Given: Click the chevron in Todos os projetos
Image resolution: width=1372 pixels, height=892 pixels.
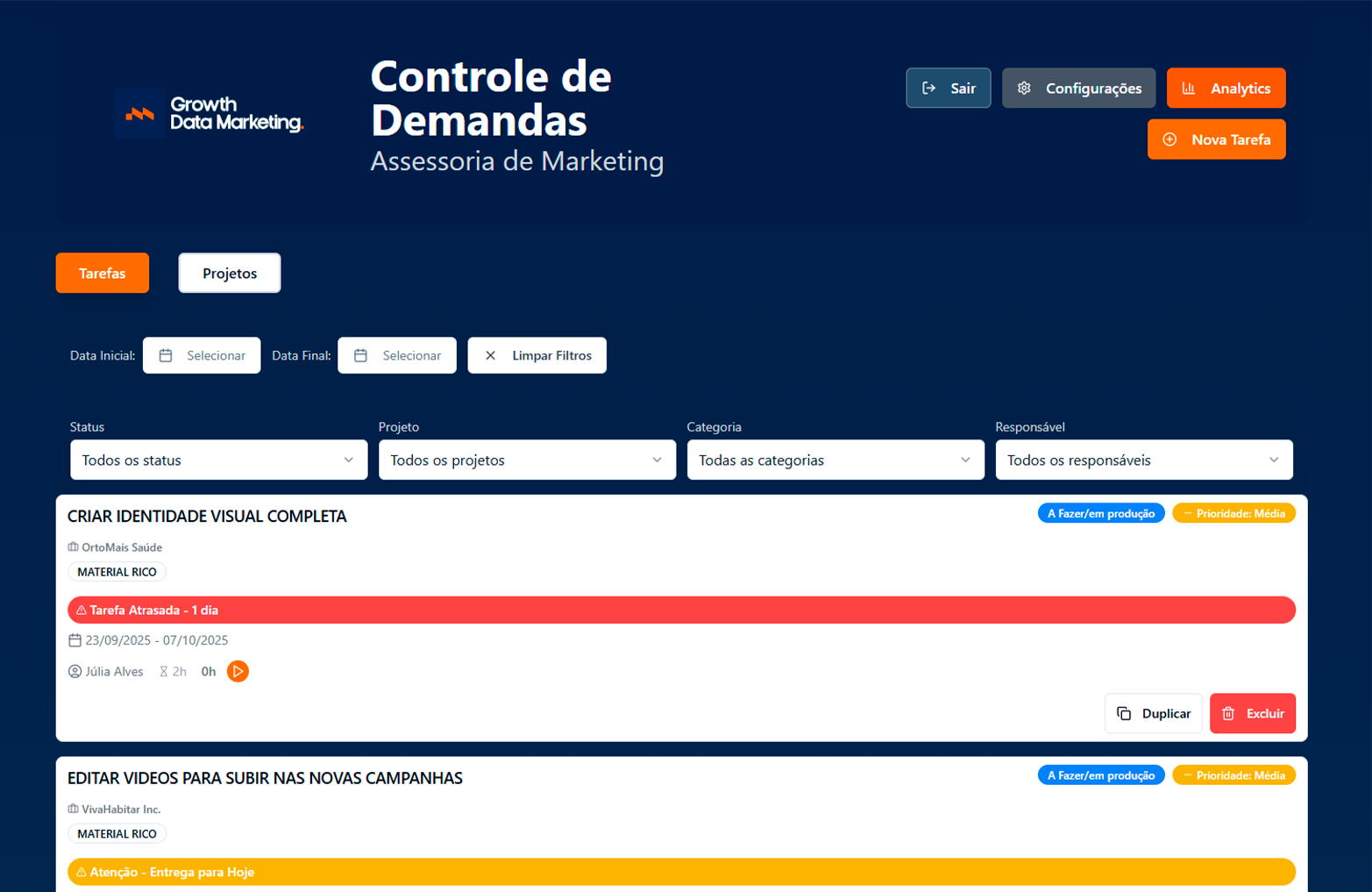Looking at the screenshot, I should (658, 460).
